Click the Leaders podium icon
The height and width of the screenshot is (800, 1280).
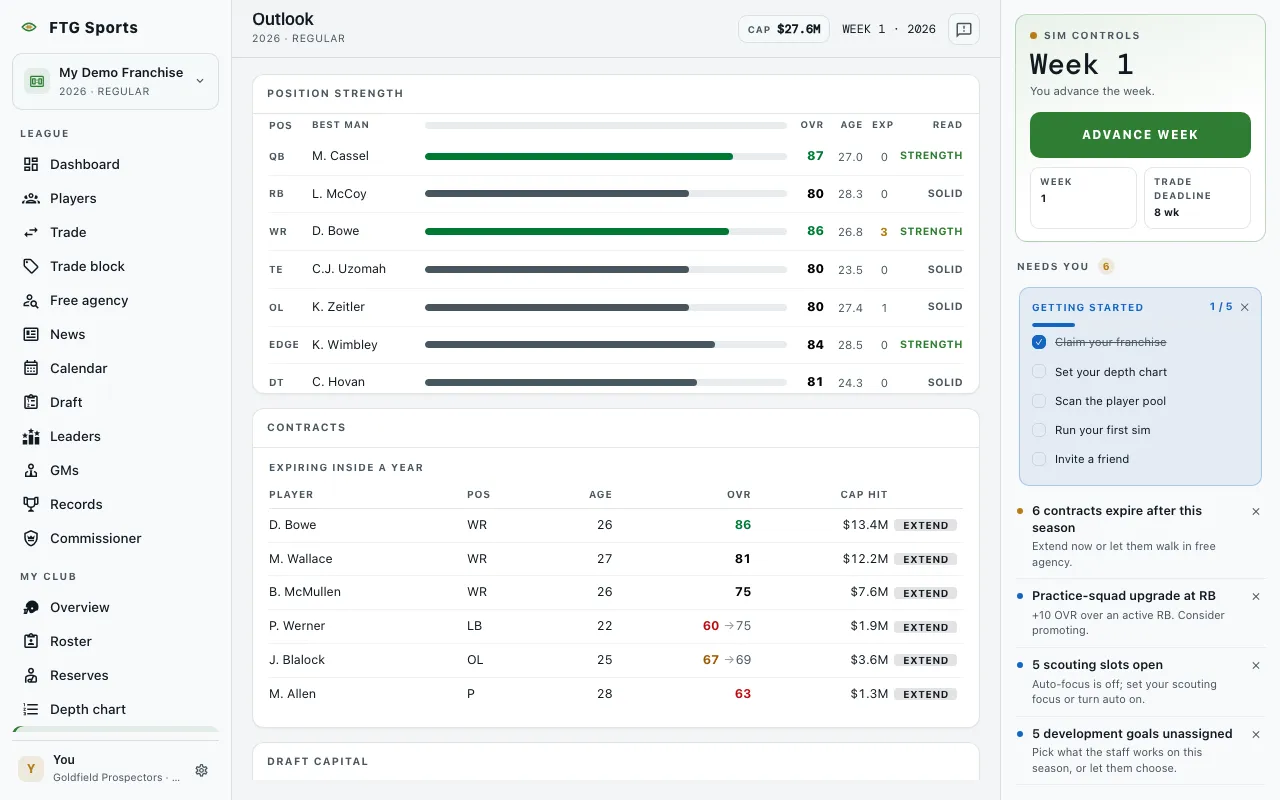31,436
